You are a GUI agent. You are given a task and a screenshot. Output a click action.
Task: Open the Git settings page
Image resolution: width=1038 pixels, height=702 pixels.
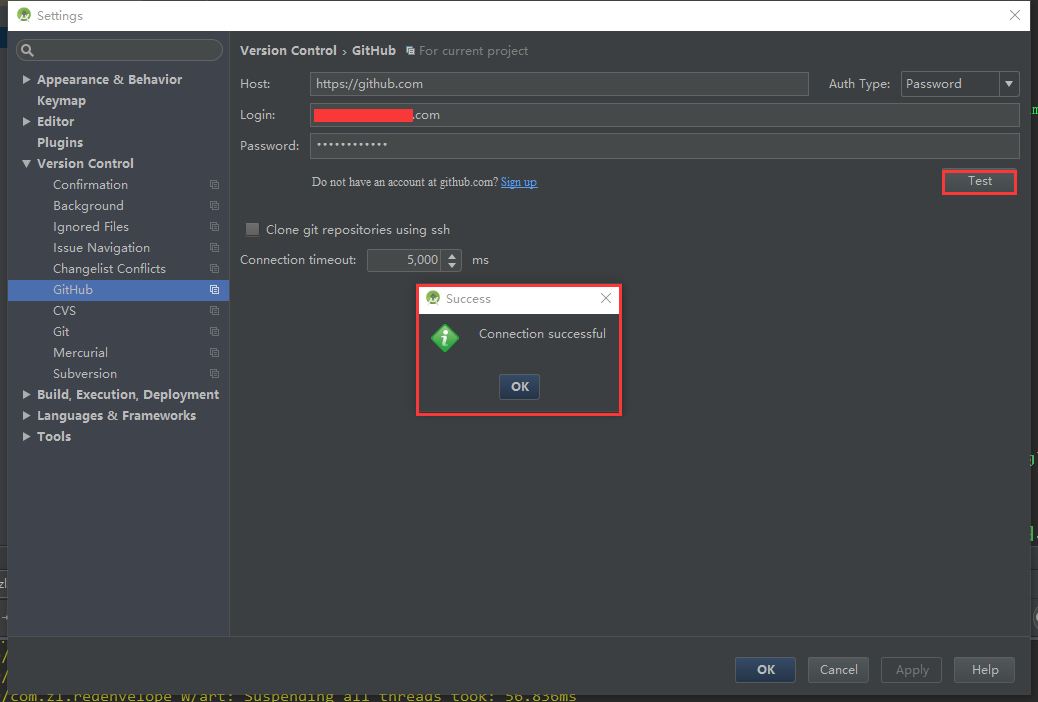point(61,332)
